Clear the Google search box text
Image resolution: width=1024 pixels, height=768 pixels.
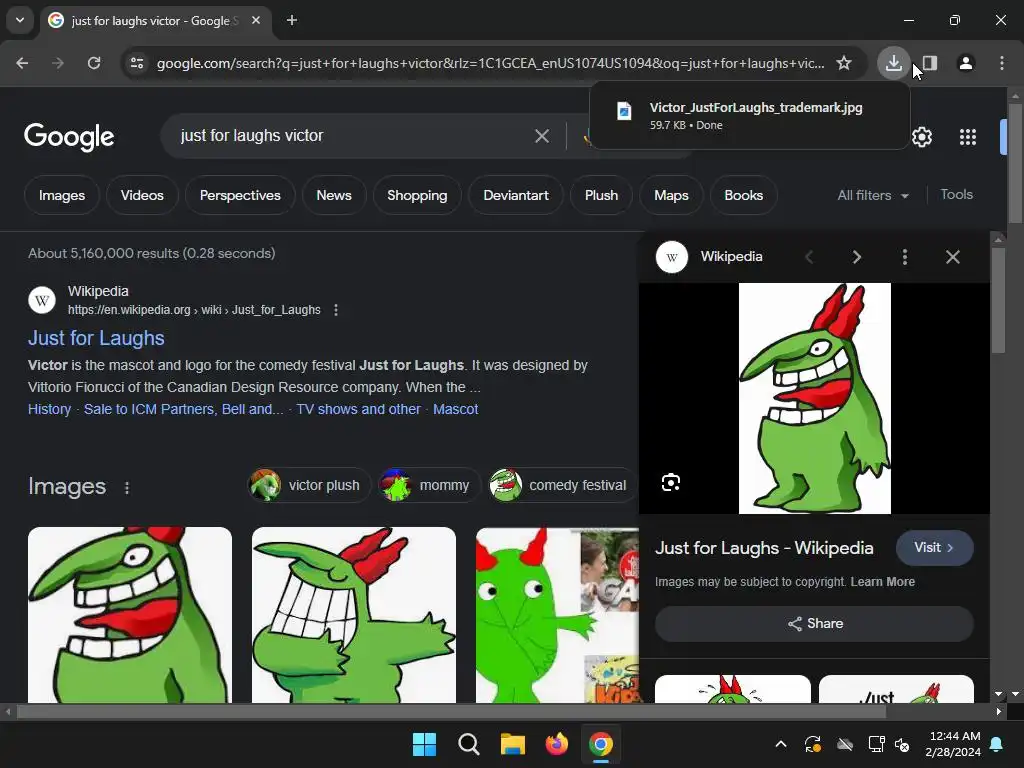click(541, 136)
